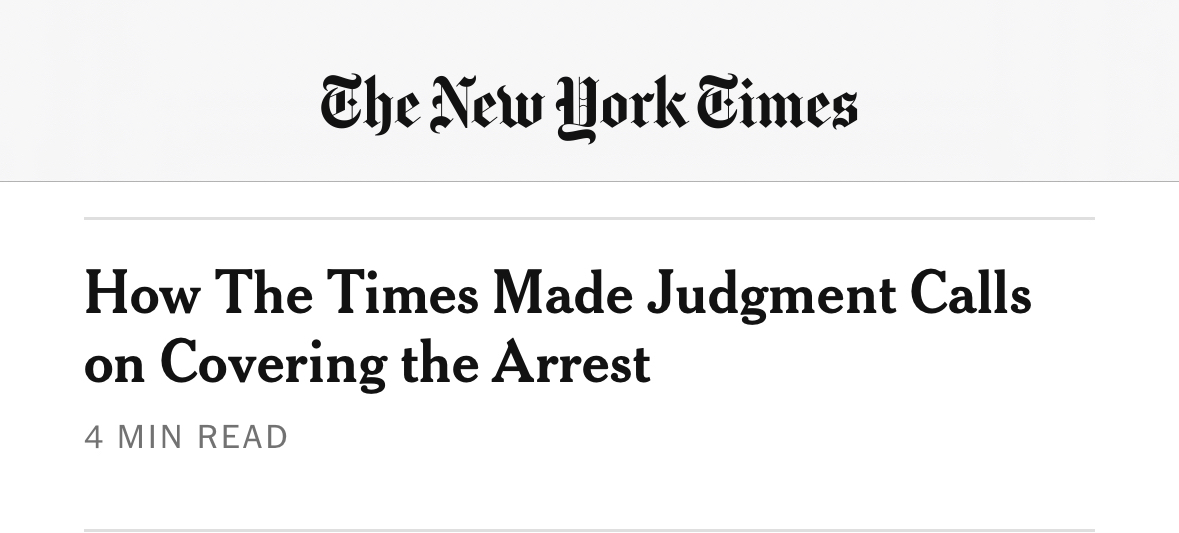Click the word "Arrest" in the headline
The image size is (1179, 533).
coord(570,363)
